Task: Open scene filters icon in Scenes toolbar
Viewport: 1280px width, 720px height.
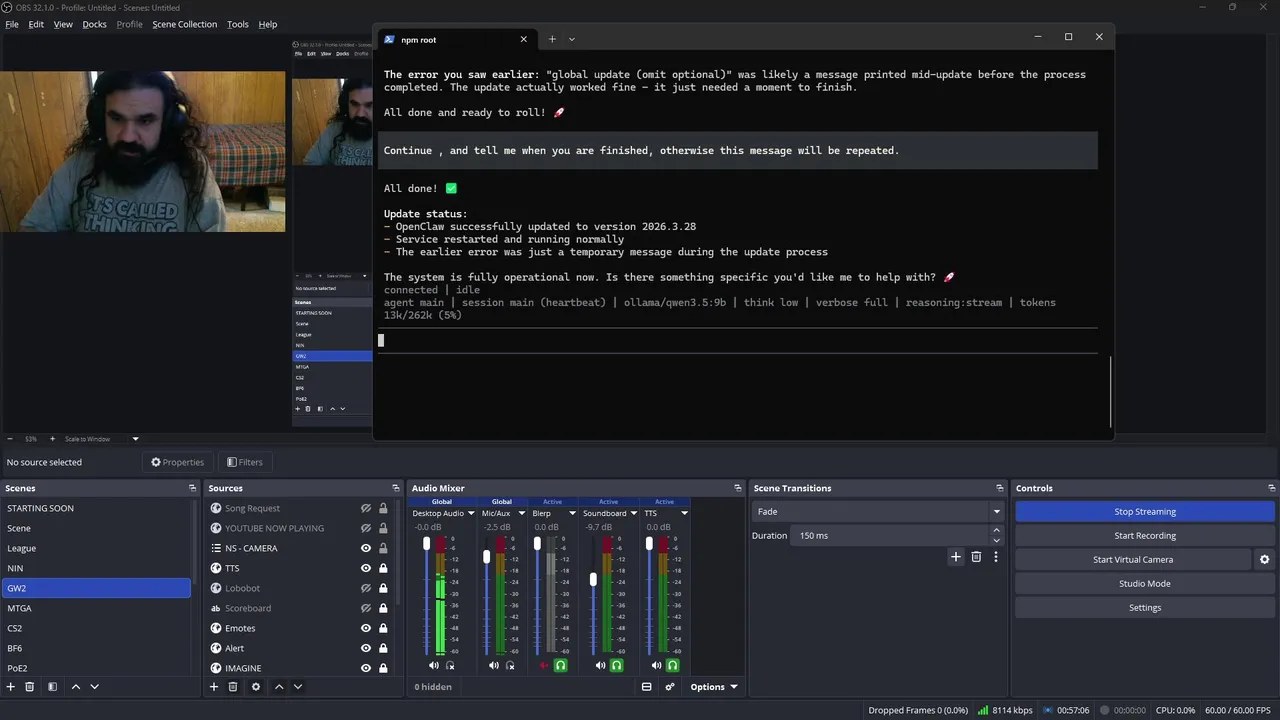Action: click(52, 687)
